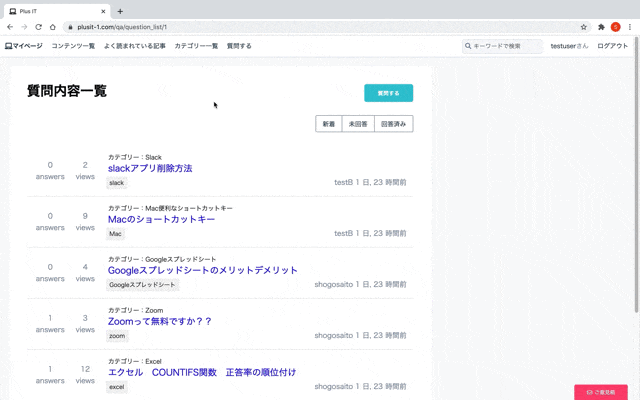Click the page vertical scrollbar
The height and width of the screenshot is (400, 640).
(636, 176)
